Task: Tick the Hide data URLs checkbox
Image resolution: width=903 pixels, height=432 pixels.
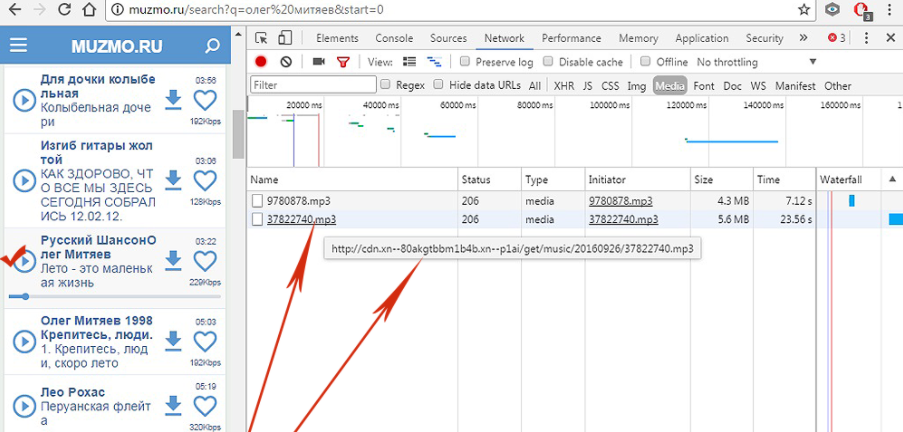Action: [x=438, y=85]
